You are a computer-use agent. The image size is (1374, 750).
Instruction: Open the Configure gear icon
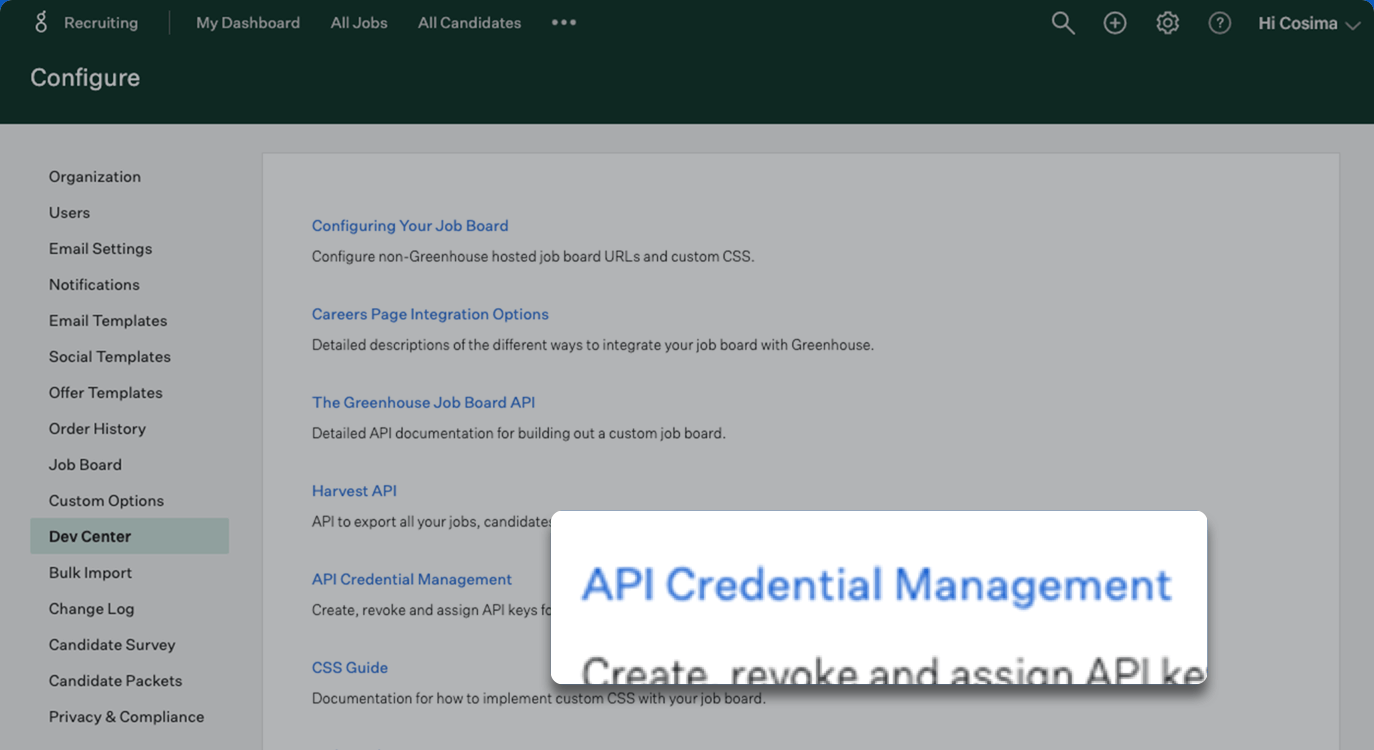[x=1167, y=23]
